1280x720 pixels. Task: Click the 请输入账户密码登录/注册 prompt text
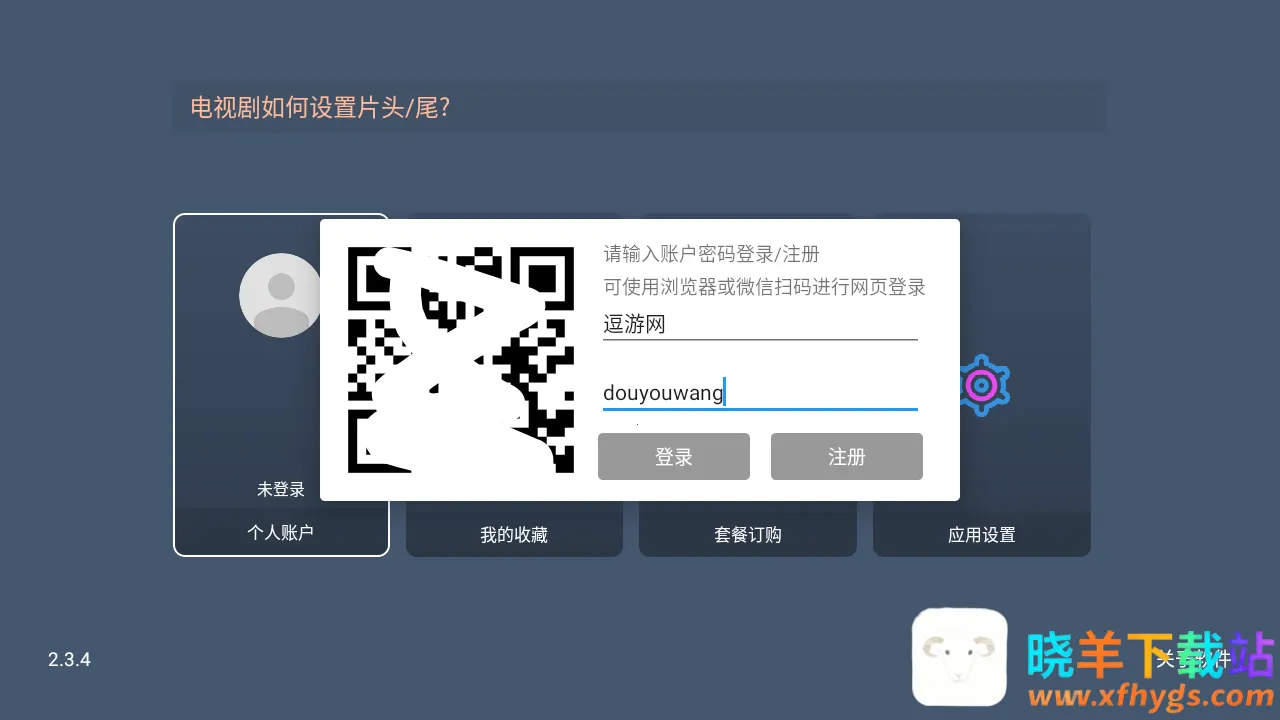712,254
